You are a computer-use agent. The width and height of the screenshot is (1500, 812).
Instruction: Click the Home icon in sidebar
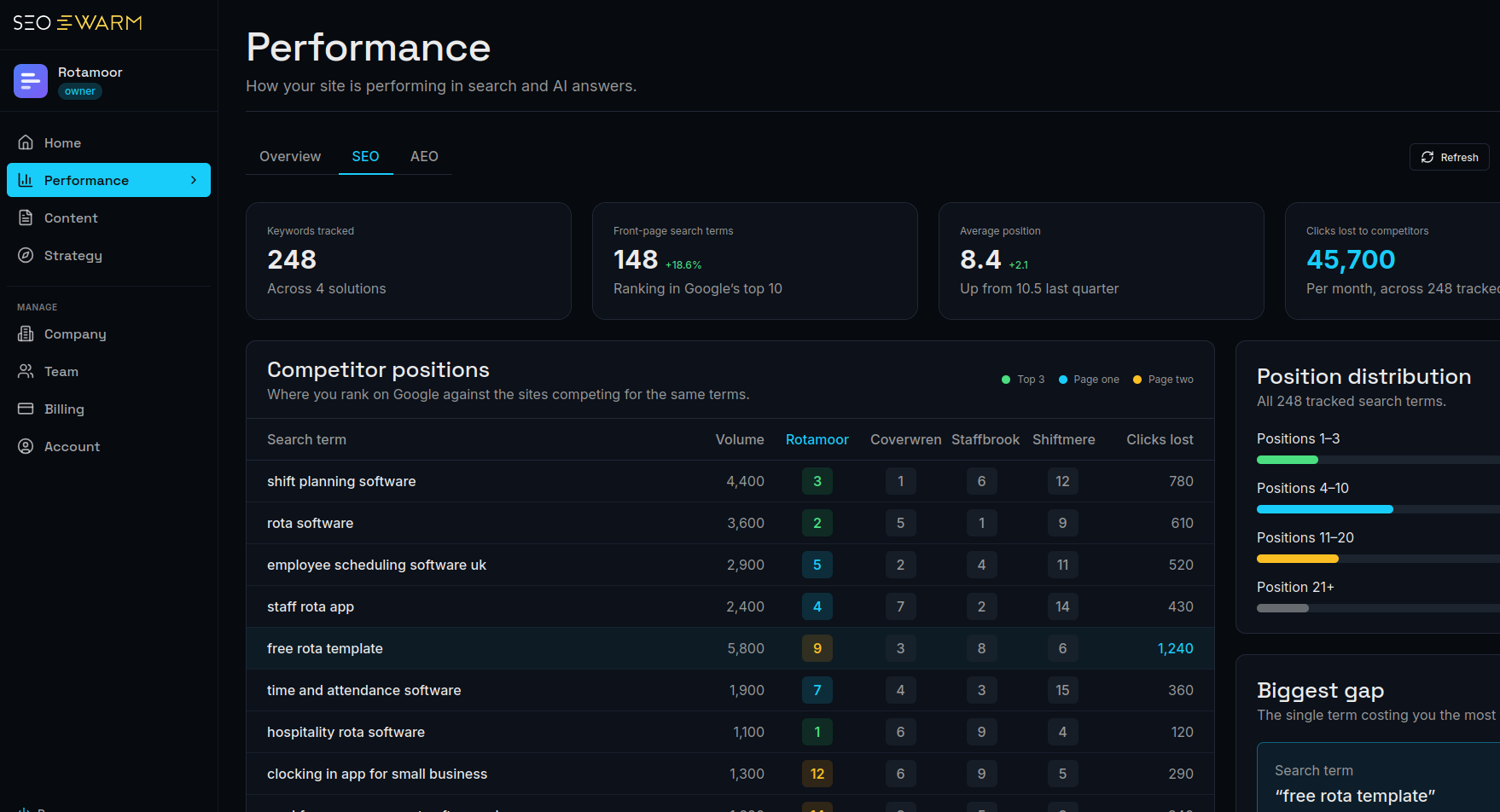tap(26, 142)
